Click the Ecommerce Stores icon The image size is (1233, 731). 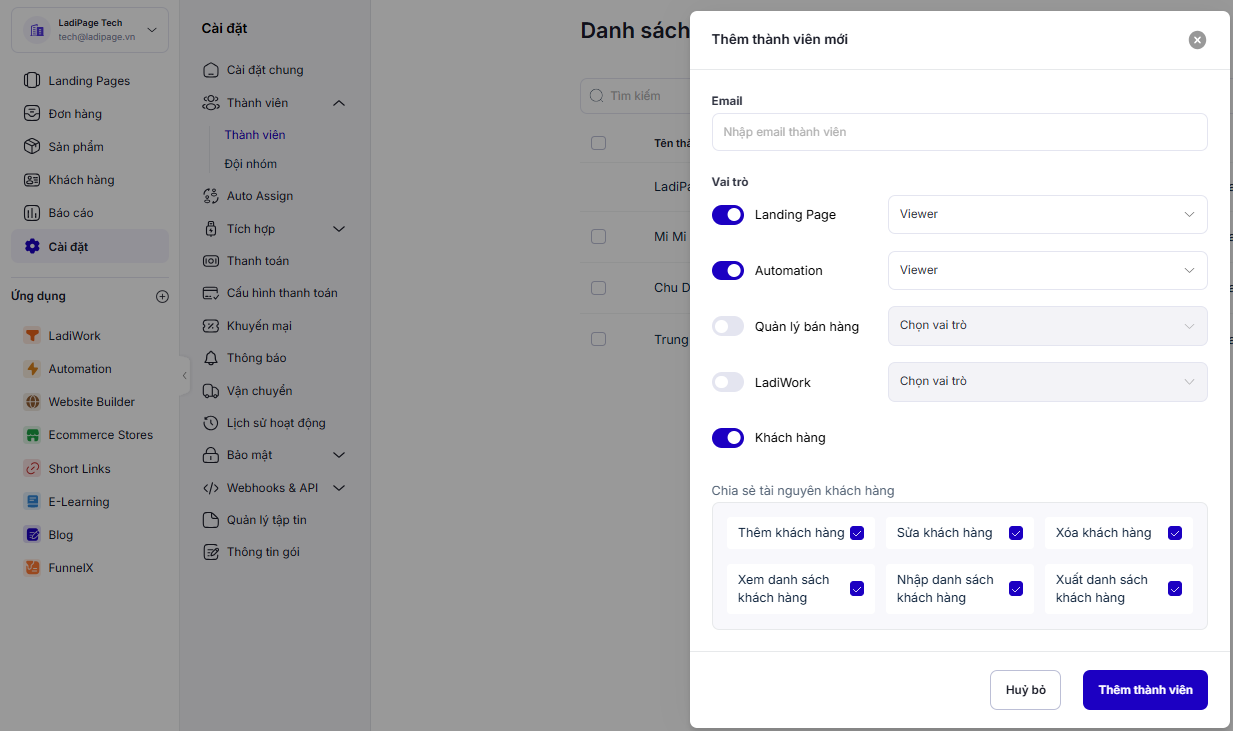point(32,435)
